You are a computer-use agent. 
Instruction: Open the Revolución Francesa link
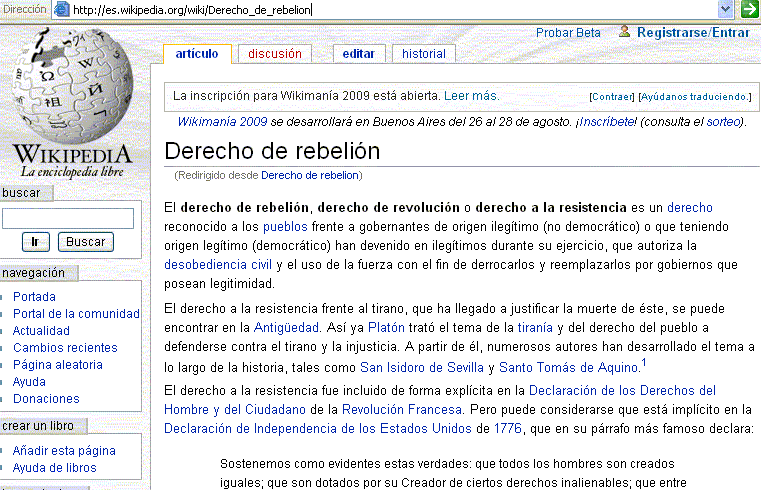tap(402, 409)
